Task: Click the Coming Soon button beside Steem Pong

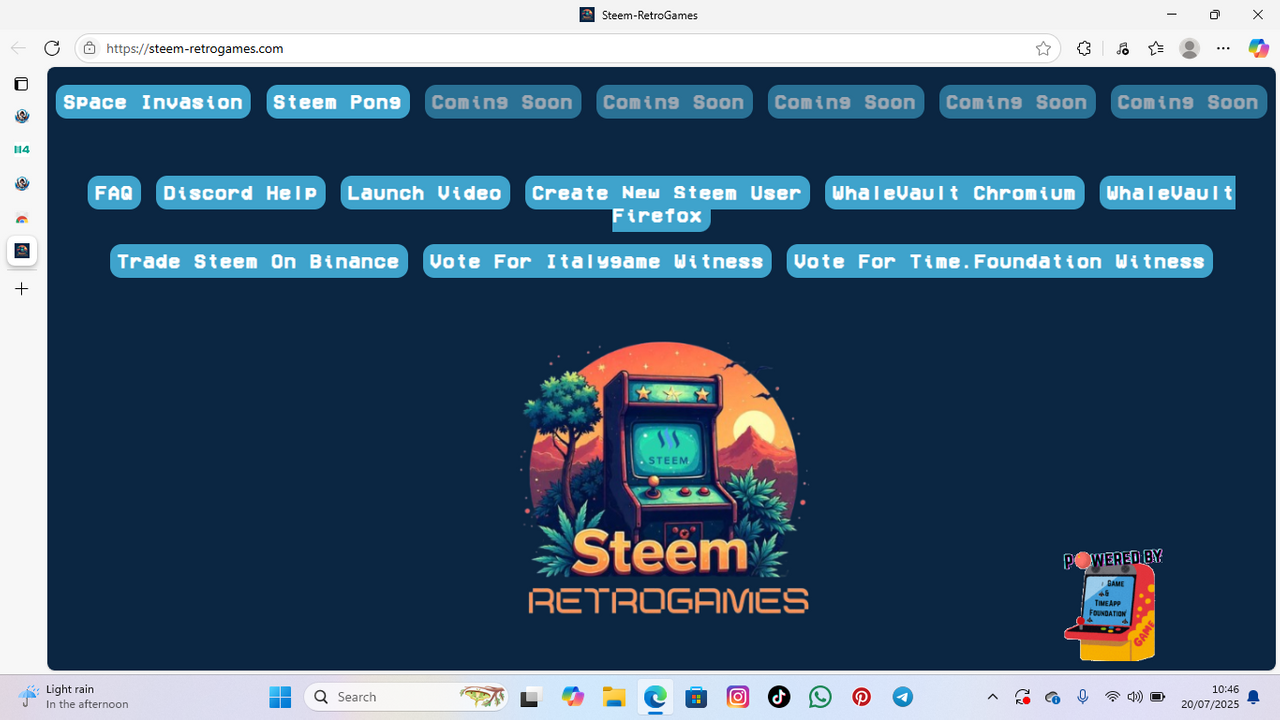Action: coord(503,102)
